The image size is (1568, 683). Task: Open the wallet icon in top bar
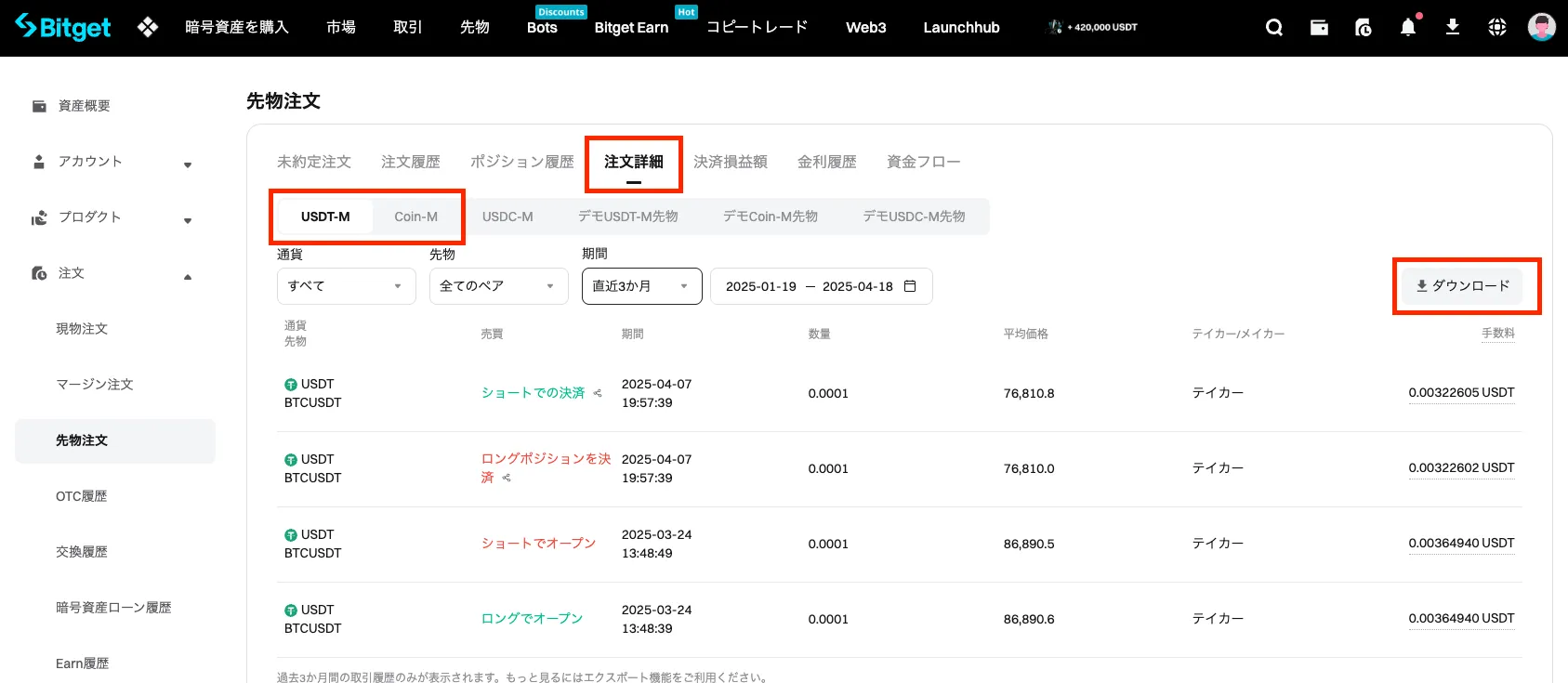[x=1319, y=28]
